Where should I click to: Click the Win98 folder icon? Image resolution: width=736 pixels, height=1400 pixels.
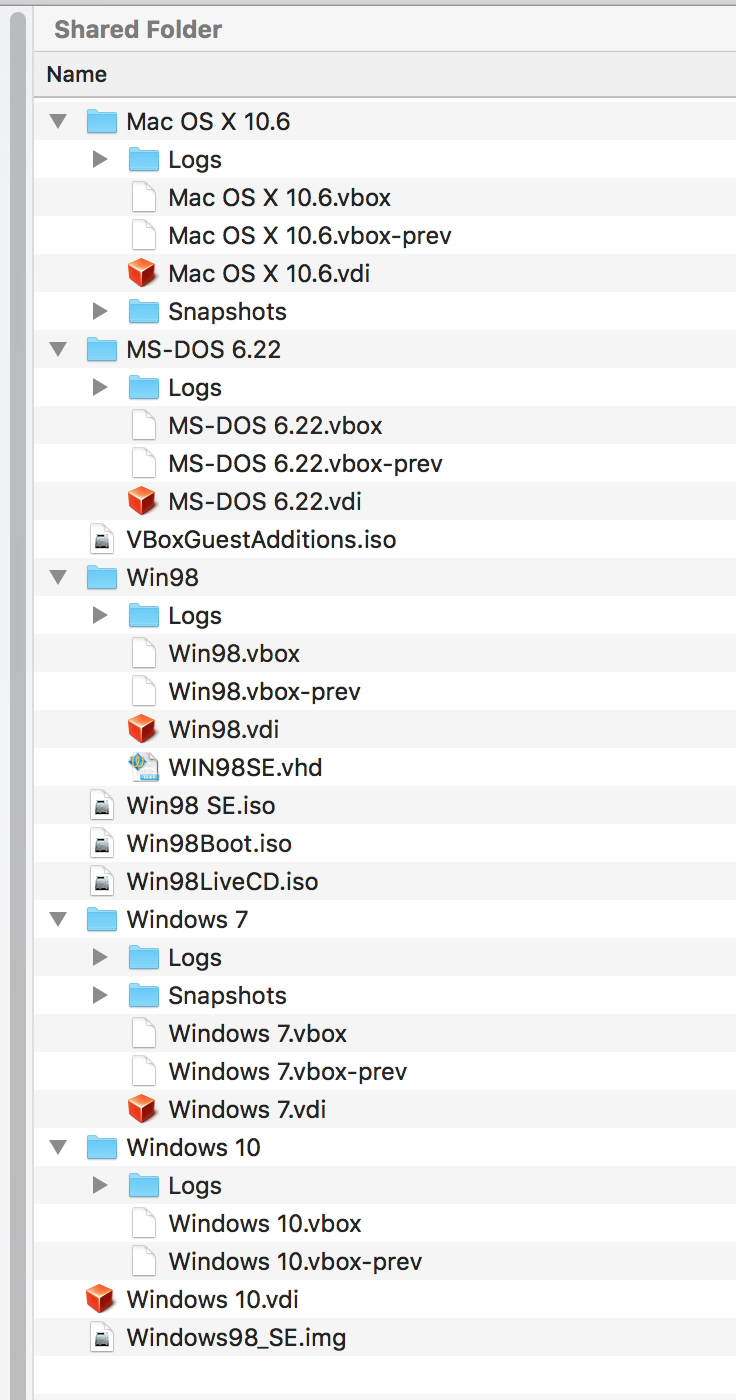tap(102, 578)
